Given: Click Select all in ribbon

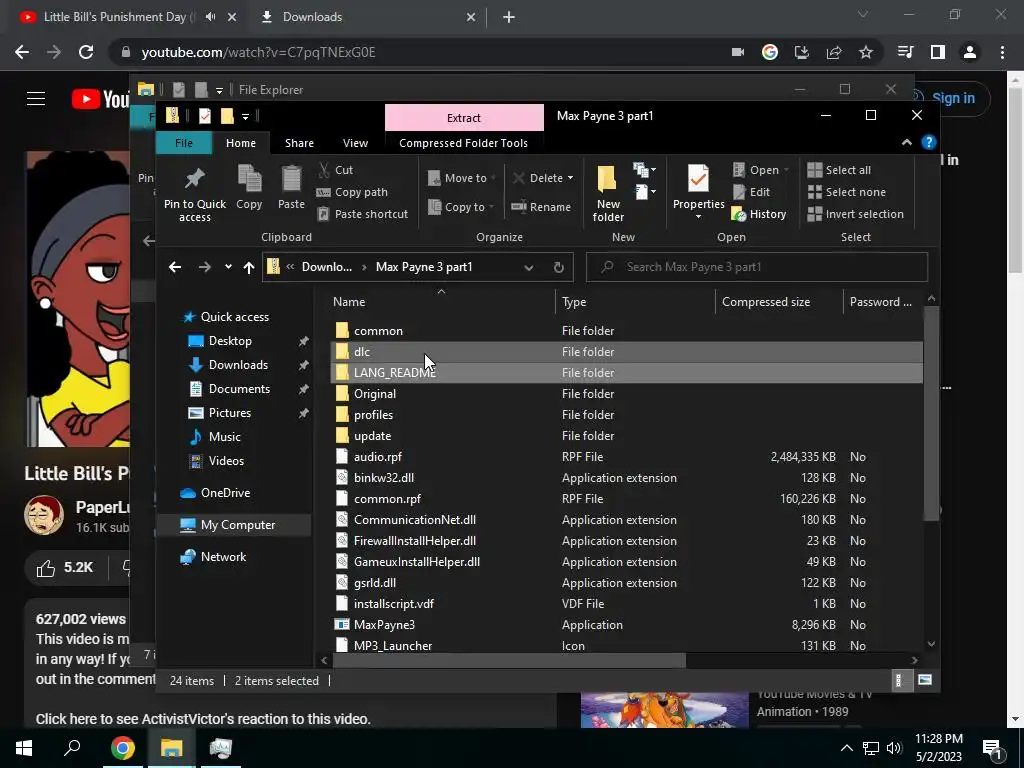Looking at the screenshot, I should click(839, 170).
